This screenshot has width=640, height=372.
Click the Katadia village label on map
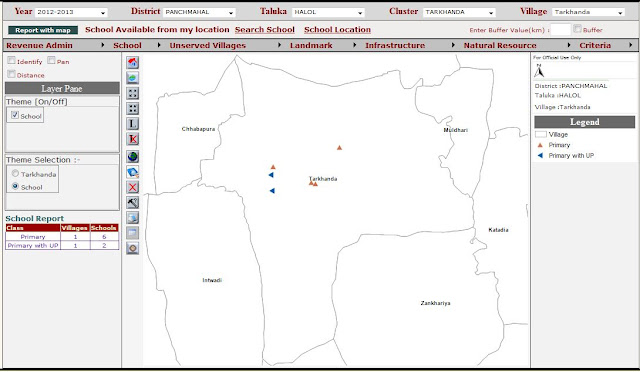(498, 230)
